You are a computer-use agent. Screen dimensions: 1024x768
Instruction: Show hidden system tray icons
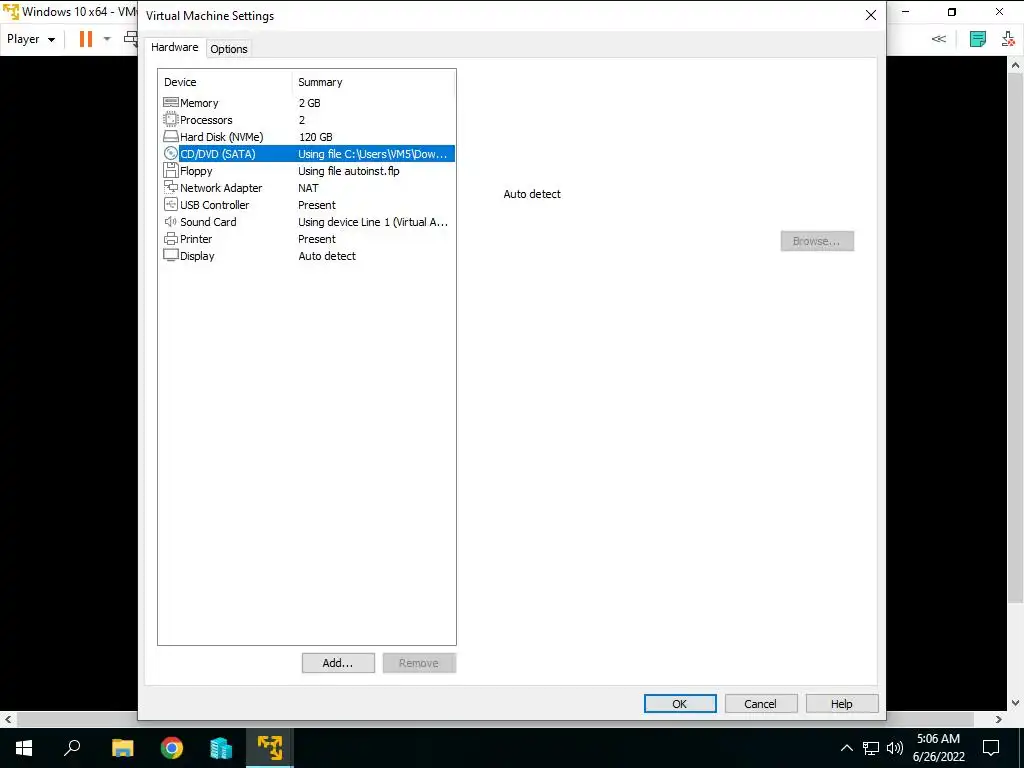click(x=846, y=748)
